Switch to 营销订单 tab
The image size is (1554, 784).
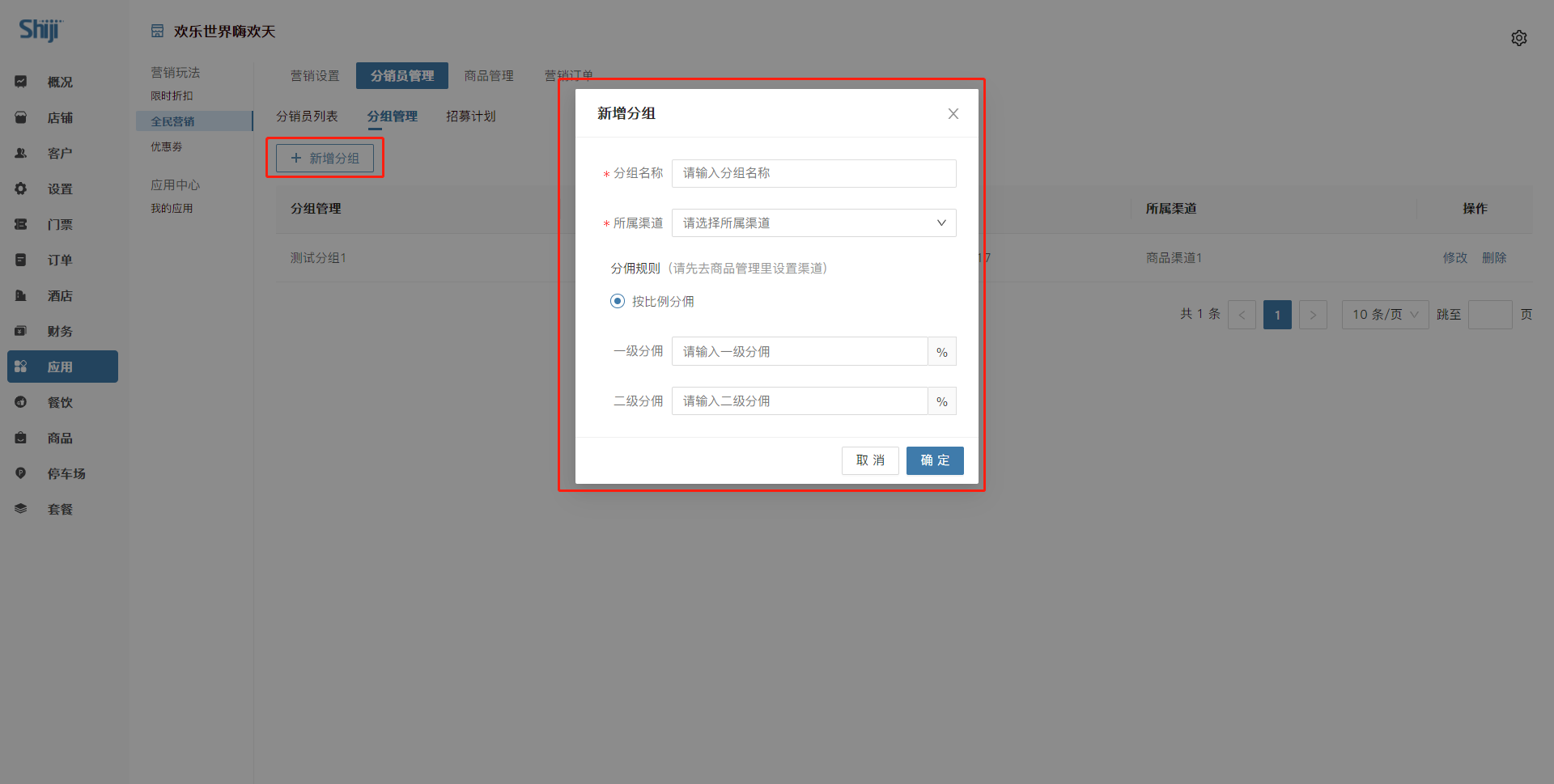568,76
